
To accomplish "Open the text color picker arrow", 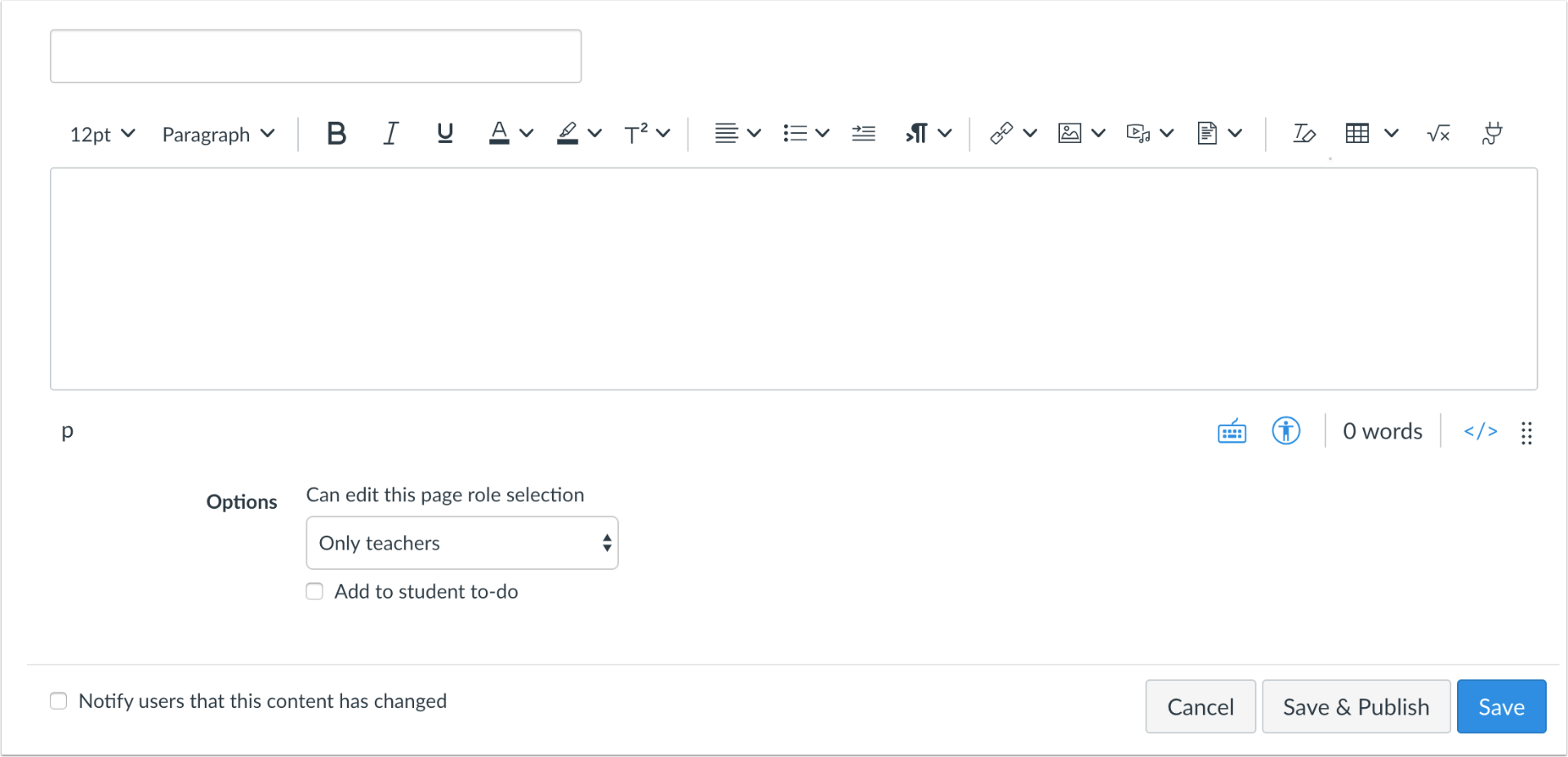I will [527, 133].
